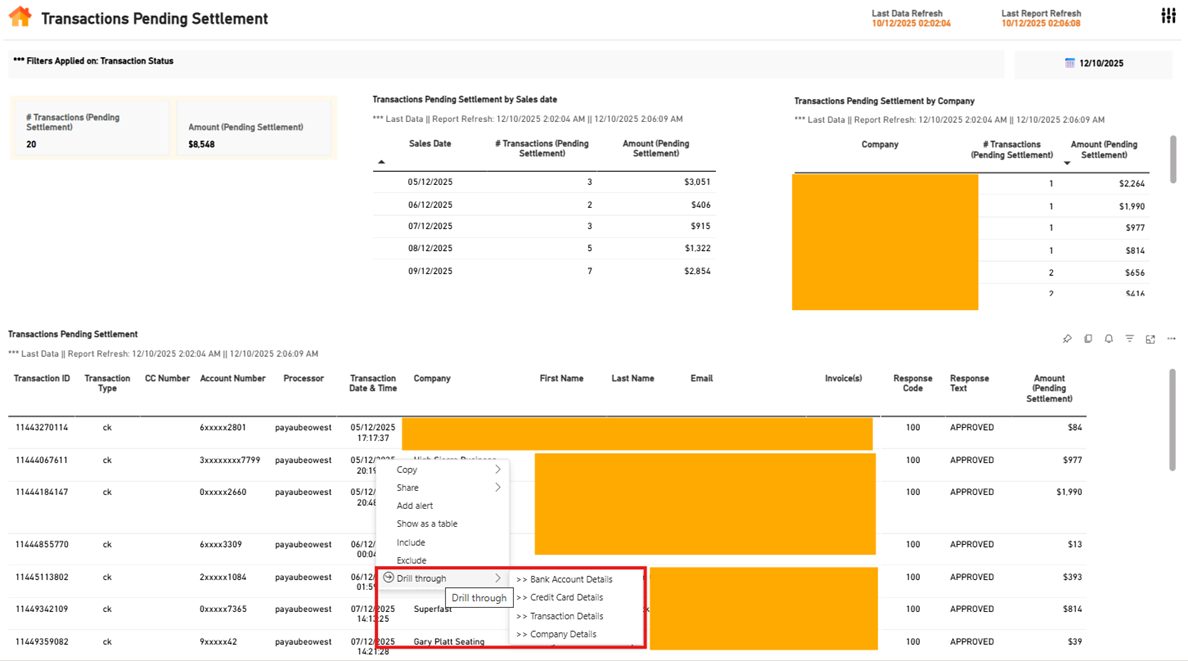Open more options ellipsis for the table
Screen dimensions: 1188x661
pos(1171,339)
